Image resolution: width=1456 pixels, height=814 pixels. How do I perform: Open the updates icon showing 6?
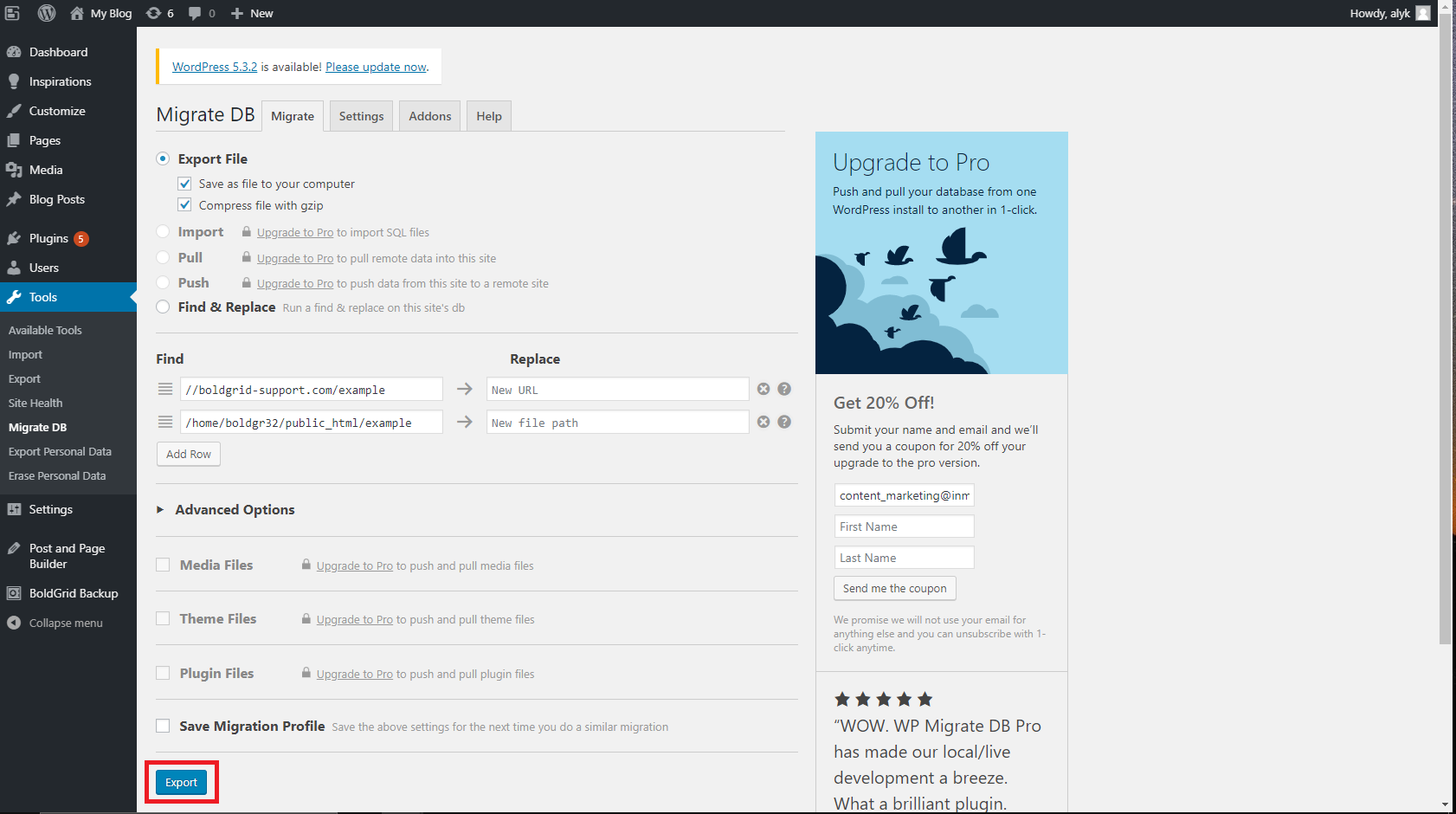[x=159, y=13]
